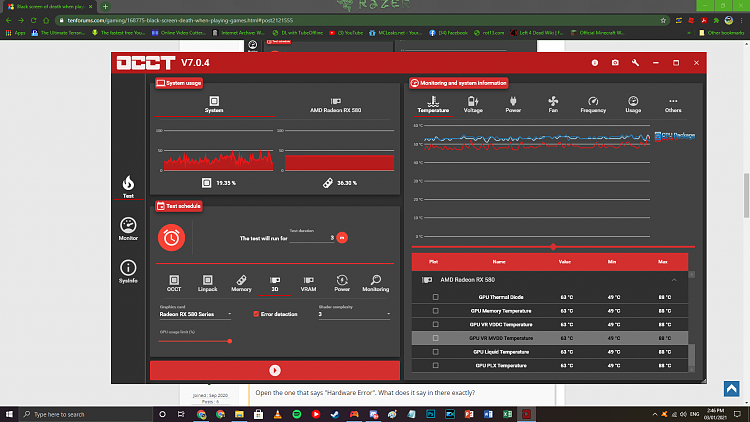750x422 pixels.
Task: Sort sensor table by Value column
Action: [x=564, y=262]
